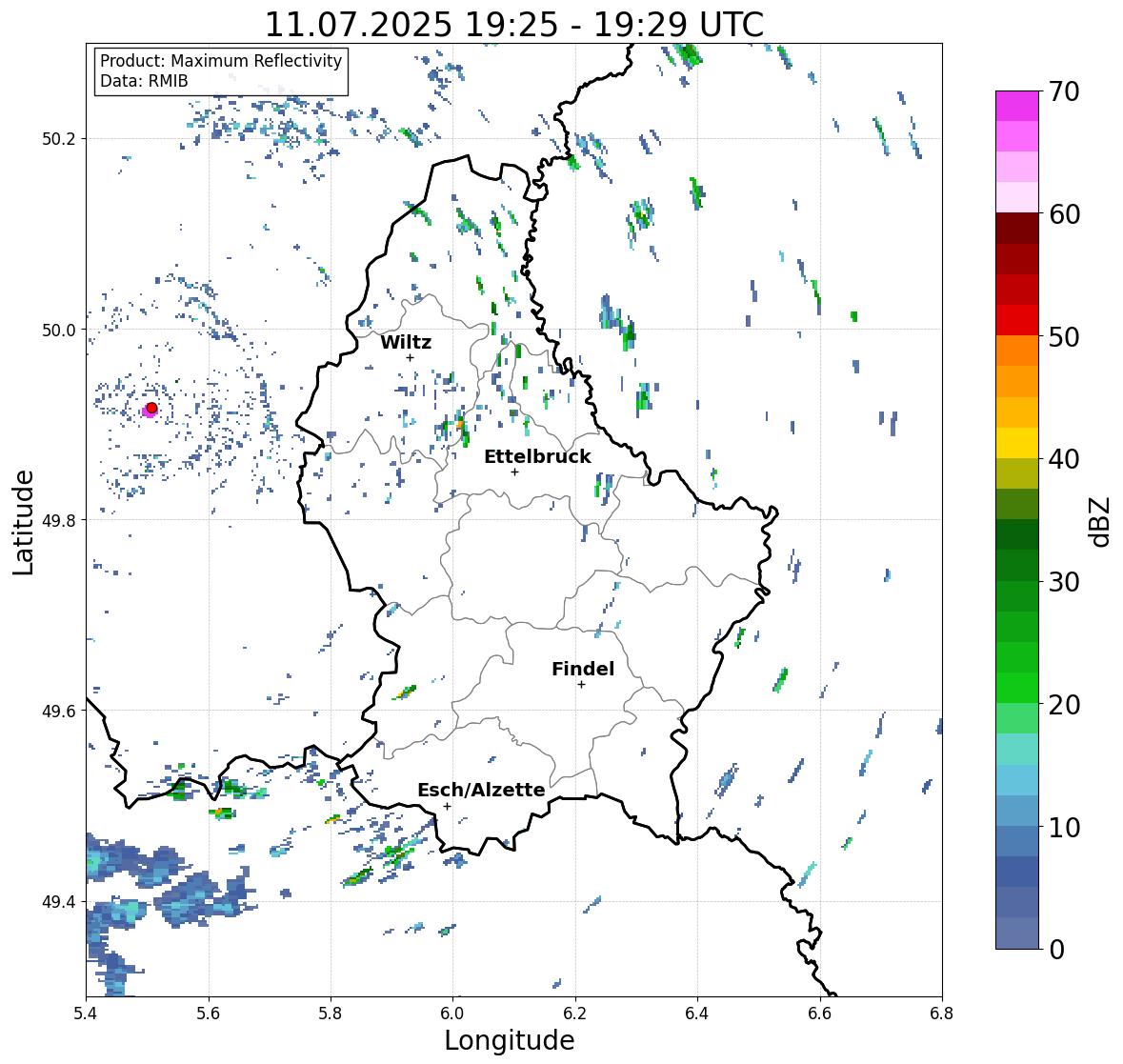Click the 50.2 latitude tick label
The image size is (1123, 1064).
[59, 139]
